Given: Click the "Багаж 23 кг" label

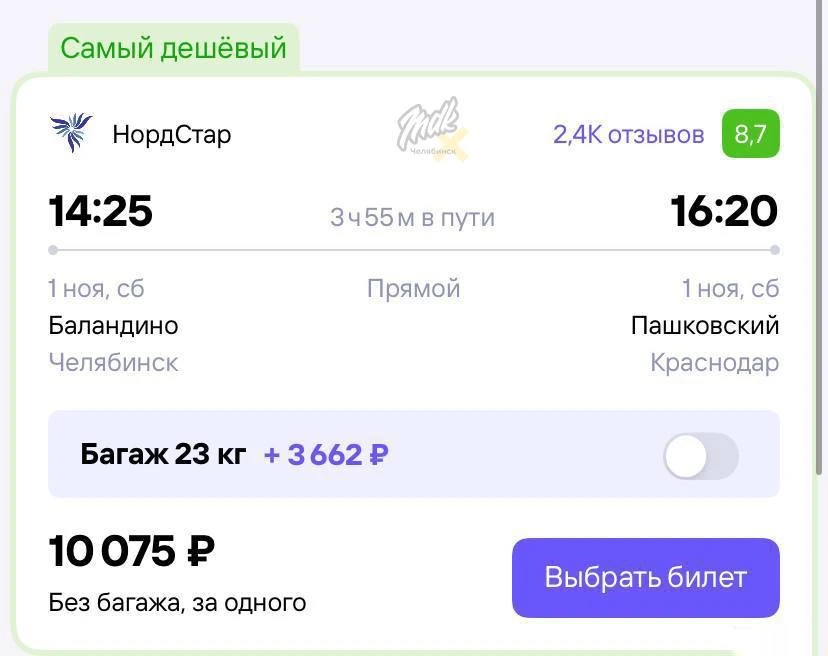Looking at the screenshot, I should click(x=163, y=455).
